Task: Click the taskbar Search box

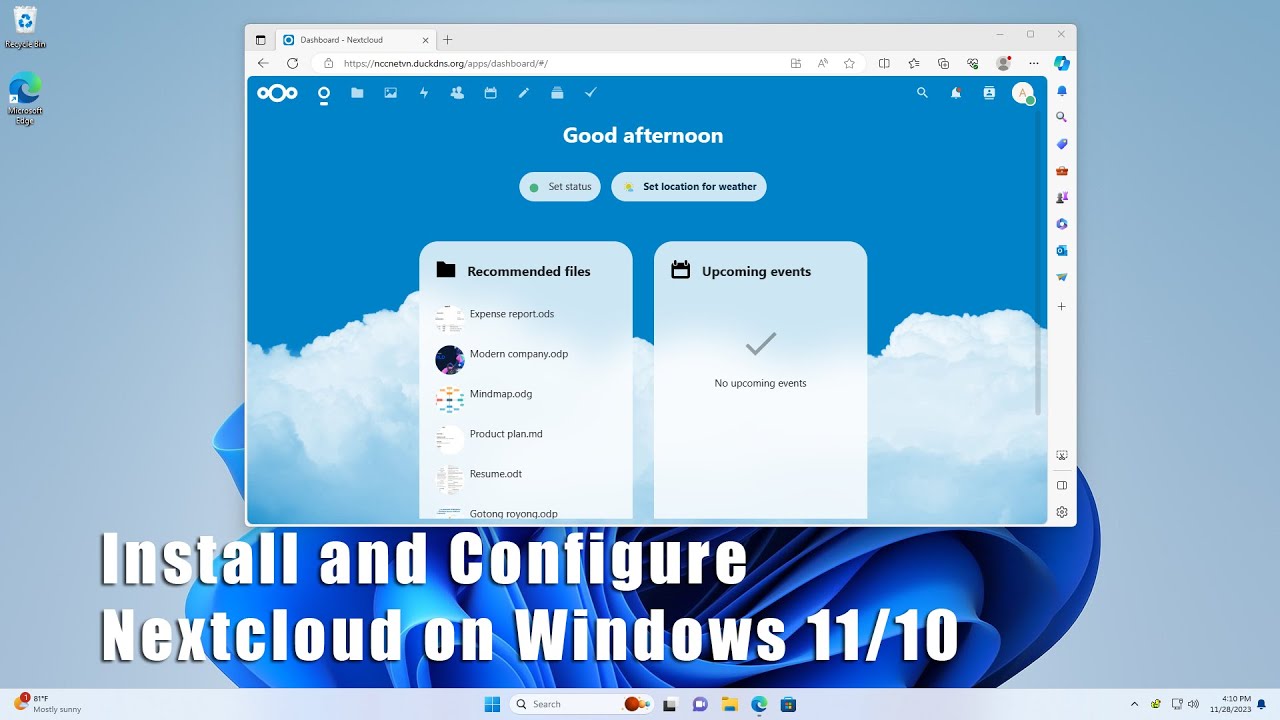Action: tap(582, 704)
